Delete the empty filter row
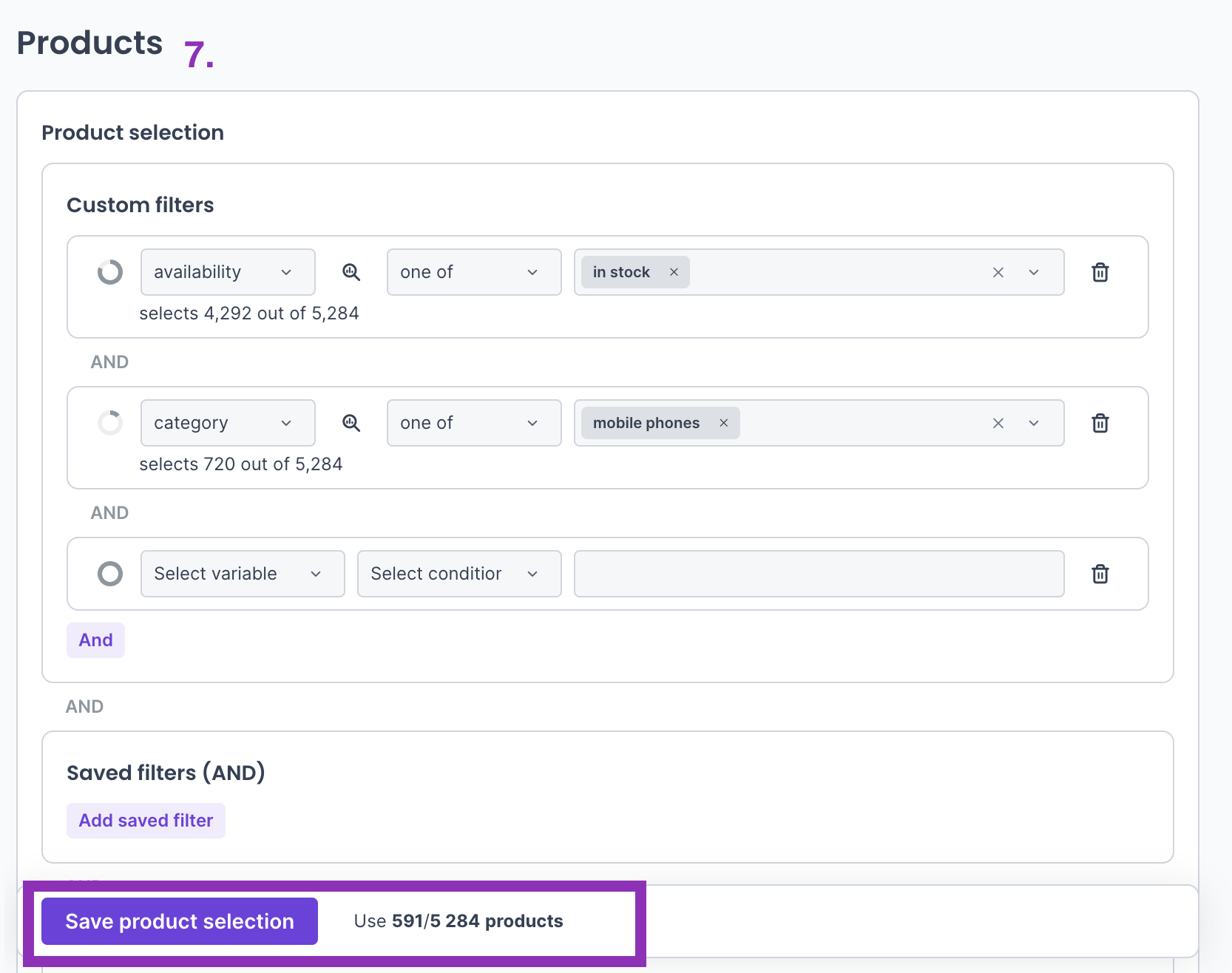Screen dimensions: 1232x973 tap(1100, 574)
